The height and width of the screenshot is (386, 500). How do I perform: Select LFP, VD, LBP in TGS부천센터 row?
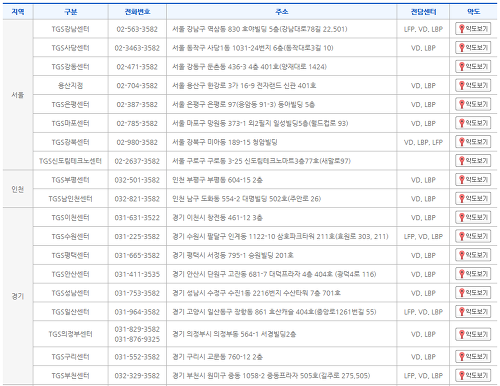[x=423, y=376]
